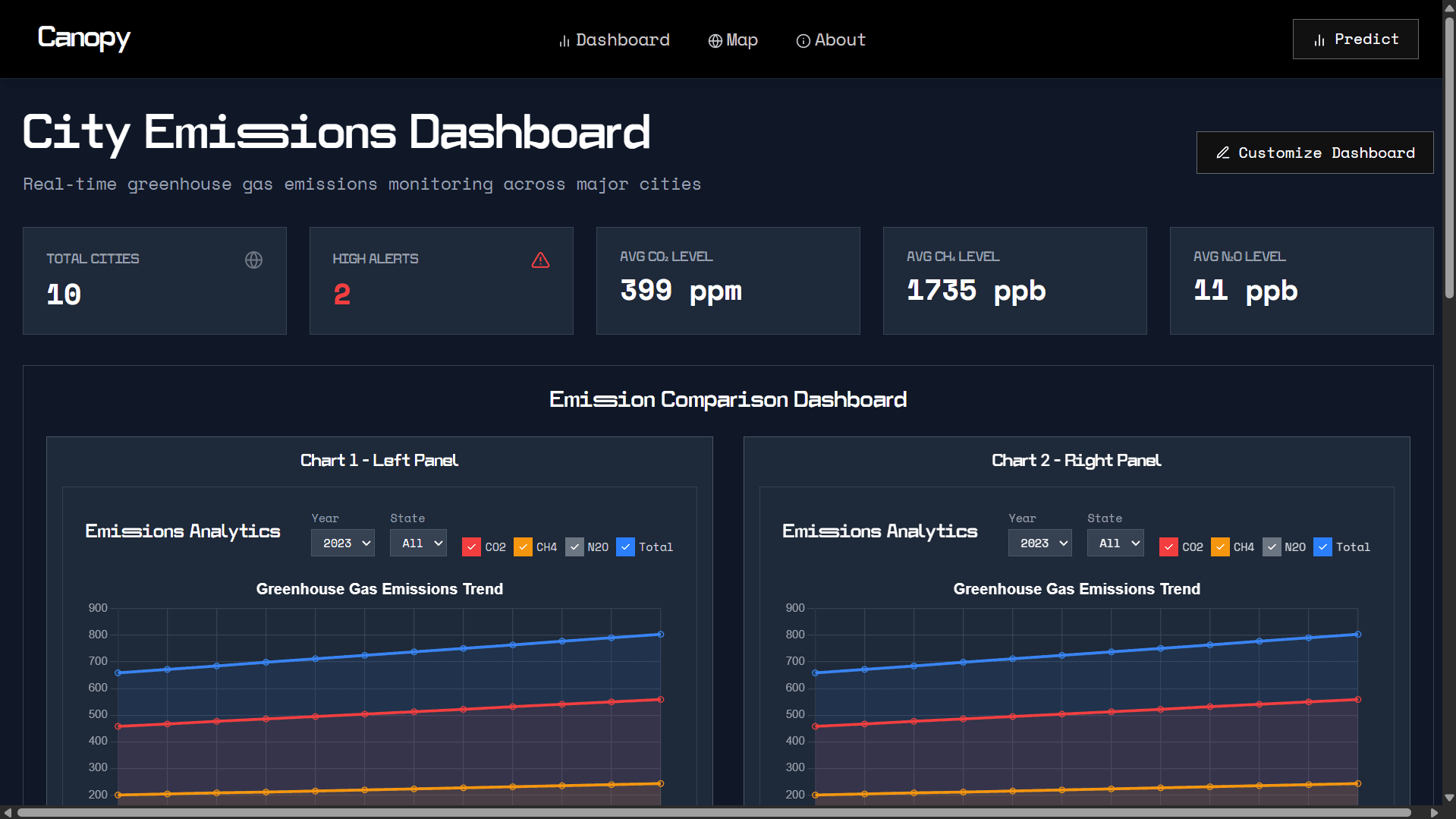Image resolution: width=1456 pixels, height=819 pixels.
Task: Toggle Total checkbox in Chart 1 Left Panel
Action: pos(625,547)
